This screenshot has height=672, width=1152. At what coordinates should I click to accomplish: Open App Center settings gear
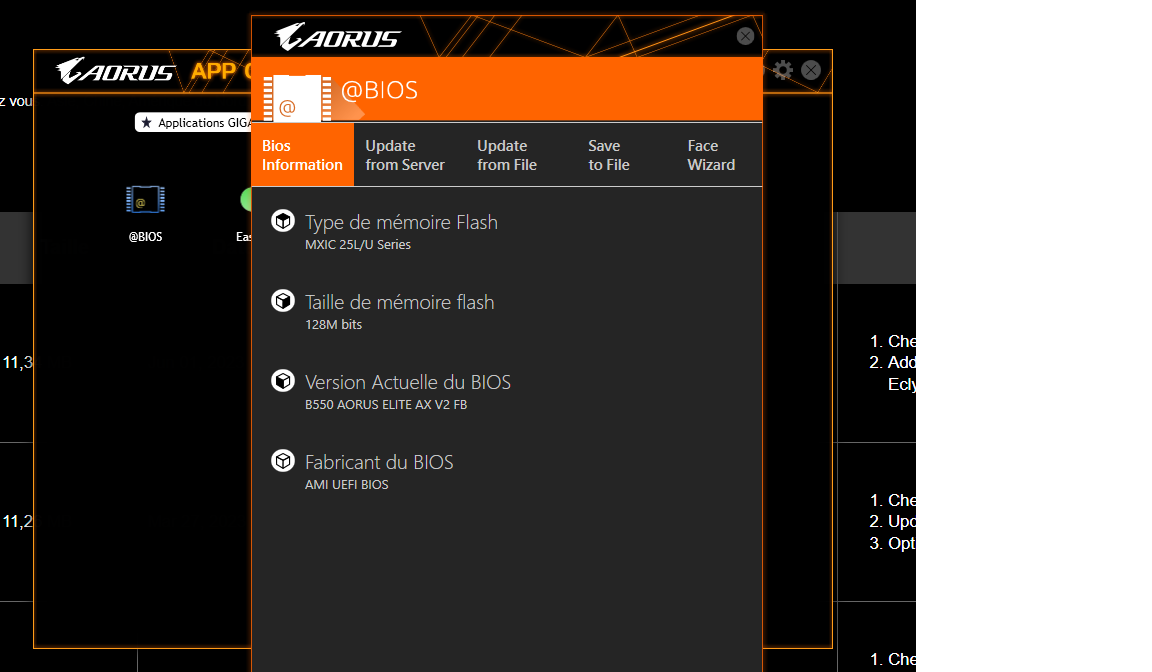click(783, 70)
